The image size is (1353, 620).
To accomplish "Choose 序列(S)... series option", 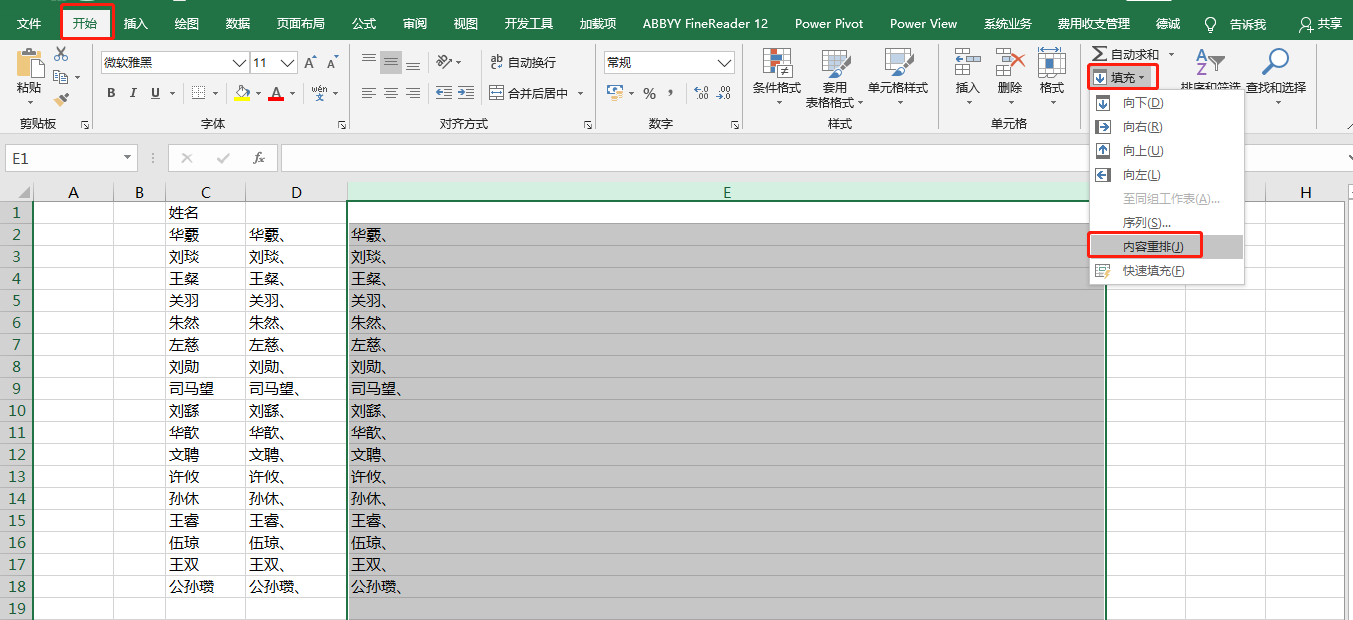I will (x=1166, y=223).
